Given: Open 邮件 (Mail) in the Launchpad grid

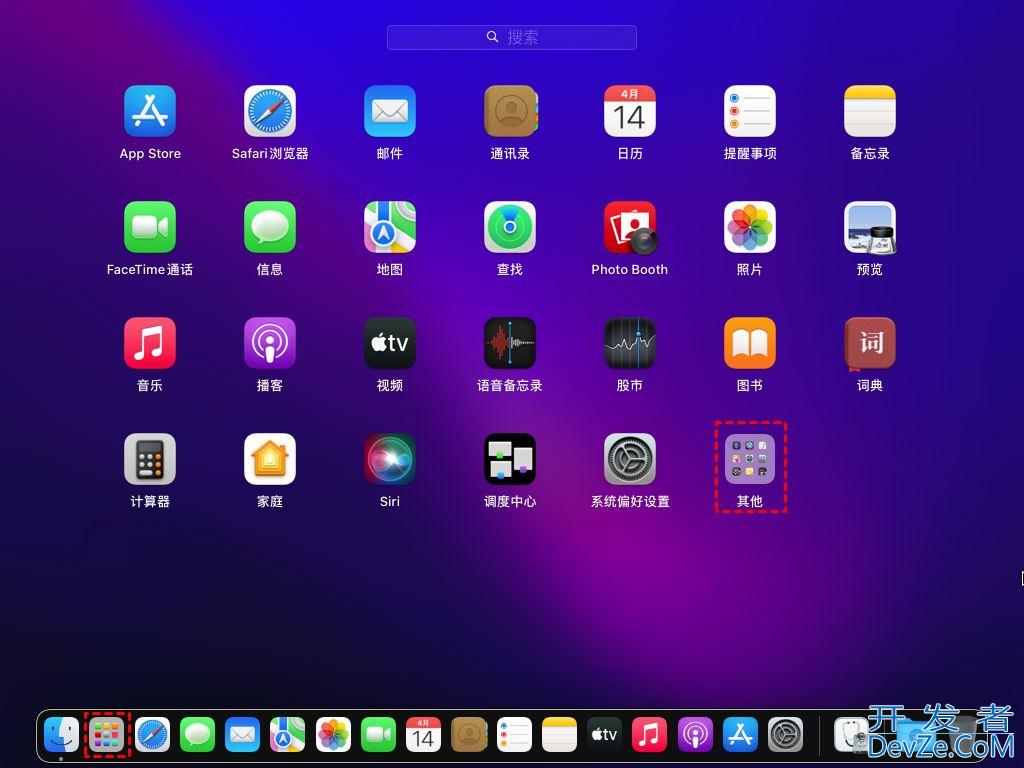Looking at the screenshot, I should (x=390, y=111).
